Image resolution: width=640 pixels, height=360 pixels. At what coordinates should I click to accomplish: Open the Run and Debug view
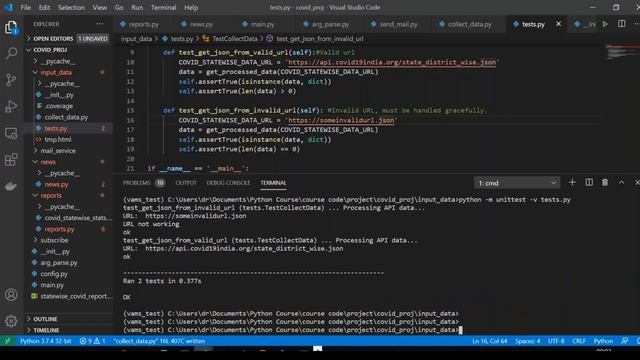[x=11, y=107]
